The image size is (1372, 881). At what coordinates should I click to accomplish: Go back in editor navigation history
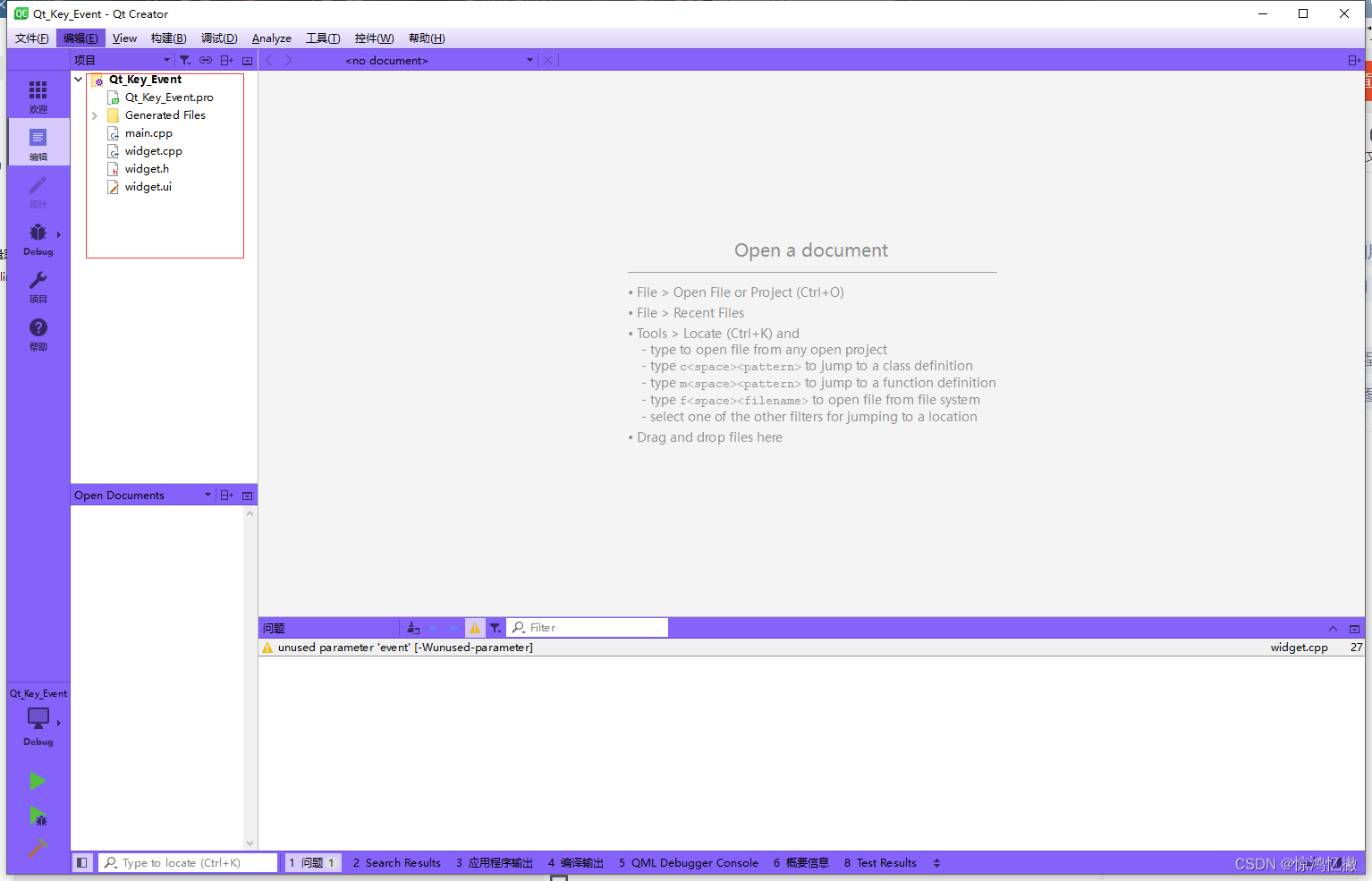269,60
